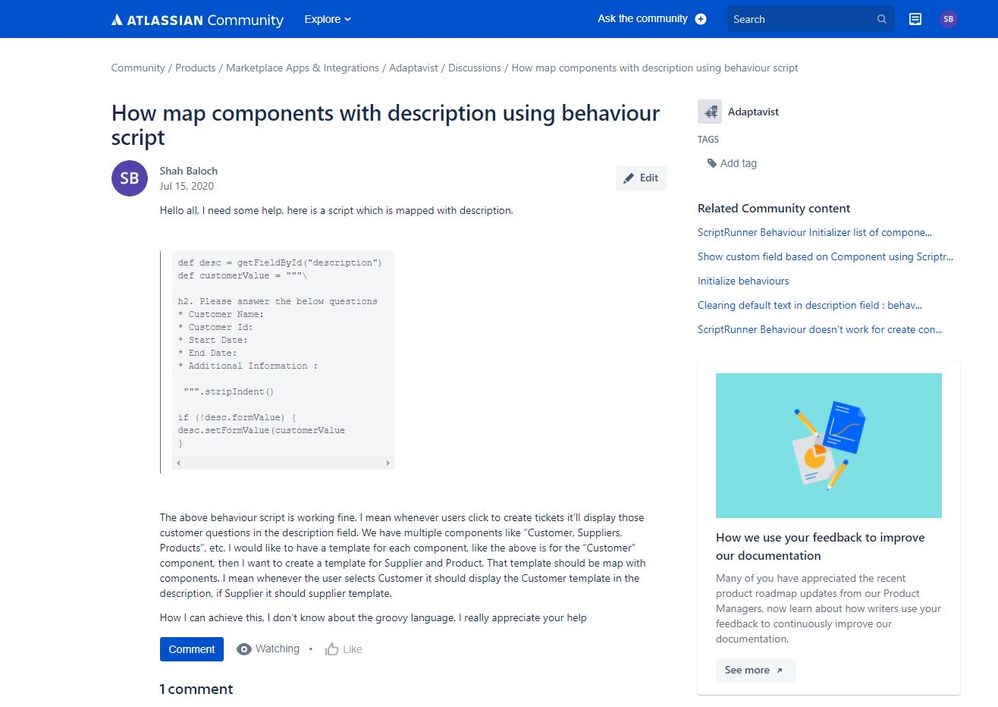Open Clearing default text in description link
Viewport: 998px width, 707px height.
[x=810, y=305]
